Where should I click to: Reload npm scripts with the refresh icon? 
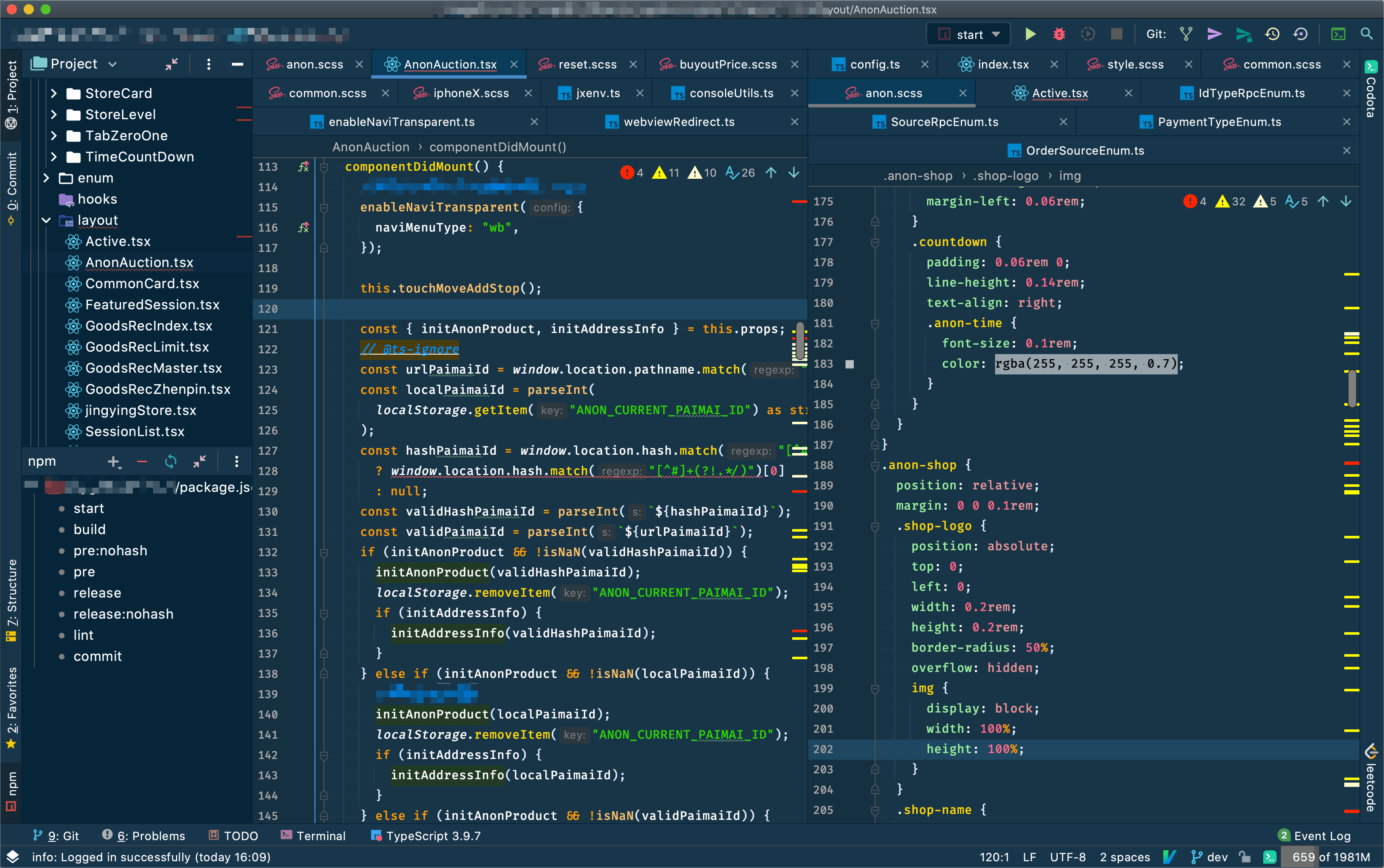(170, 461)
